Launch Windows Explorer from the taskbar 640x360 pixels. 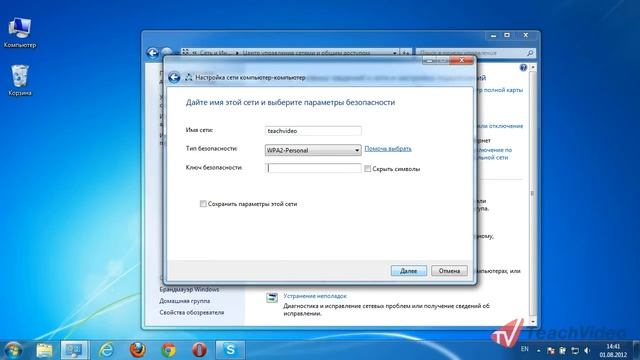click(44, 350)
